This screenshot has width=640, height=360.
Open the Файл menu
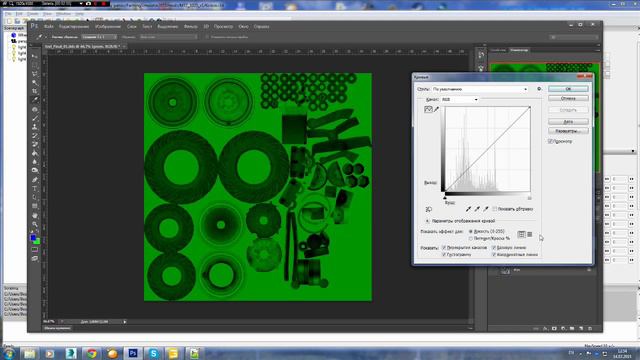coord(49,27)
